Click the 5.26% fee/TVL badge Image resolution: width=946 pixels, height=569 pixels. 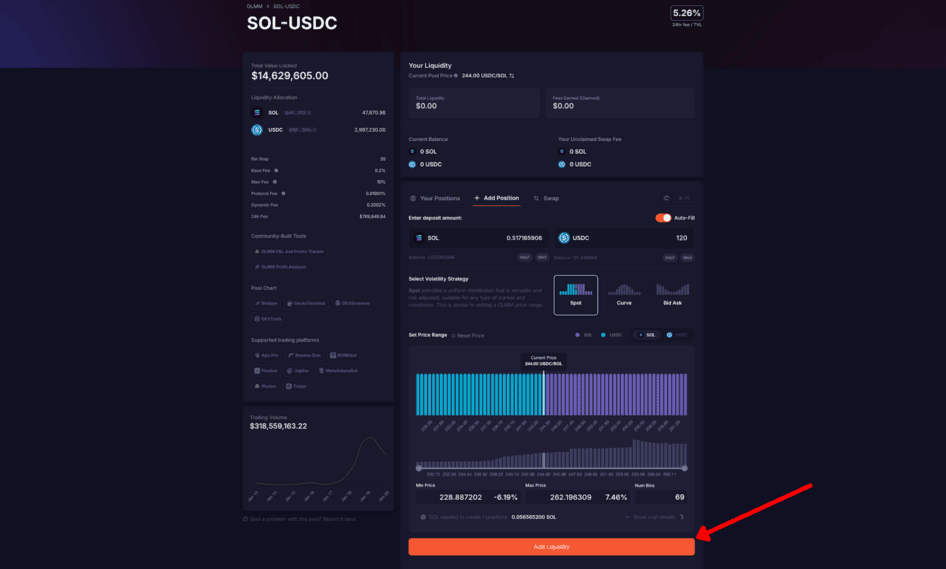pyautogui.click(x=687, y=13)
